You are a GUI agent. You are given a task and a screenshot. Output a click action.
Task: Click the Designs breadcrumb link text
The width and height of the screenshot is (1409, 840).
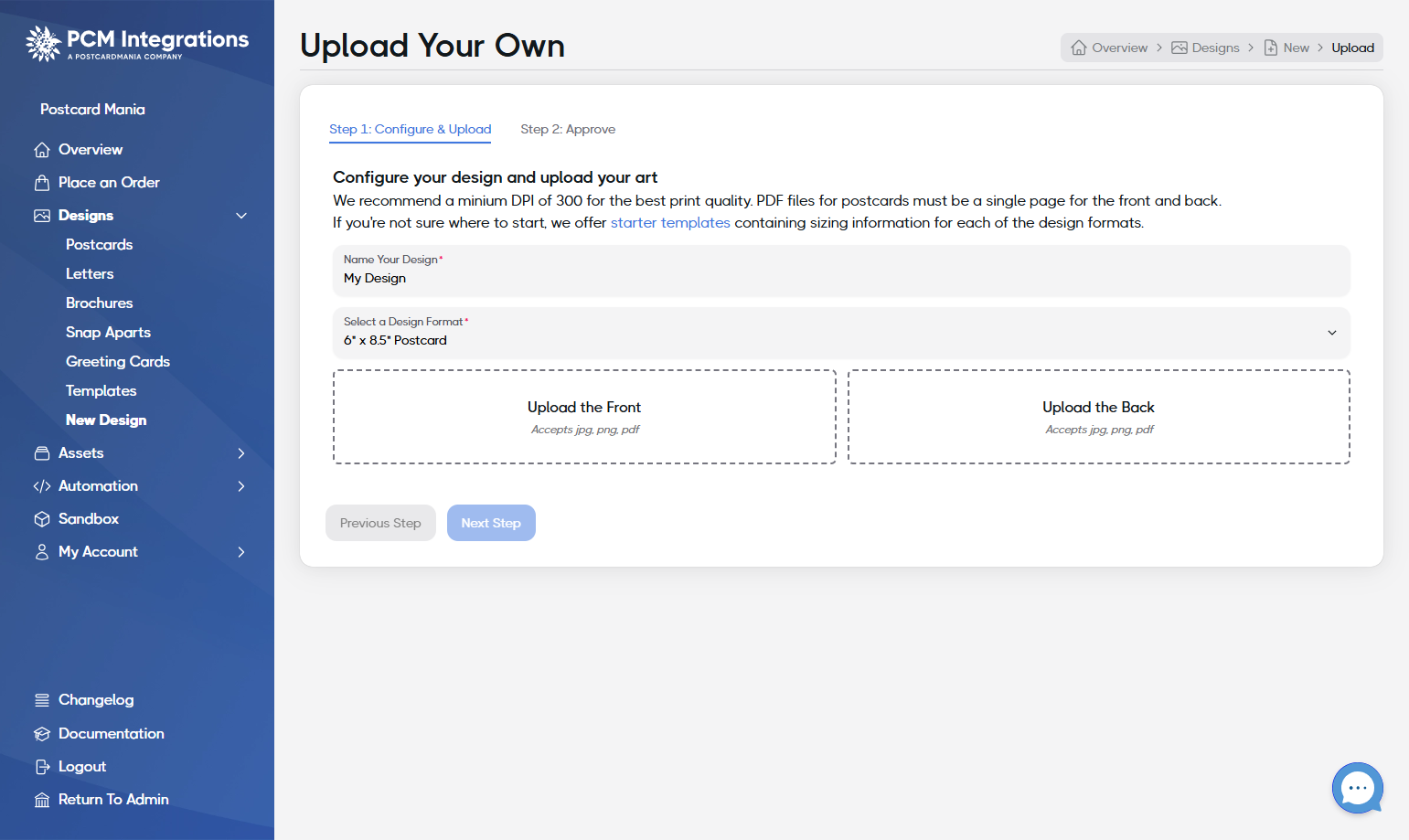click(x=1216, y=48)
